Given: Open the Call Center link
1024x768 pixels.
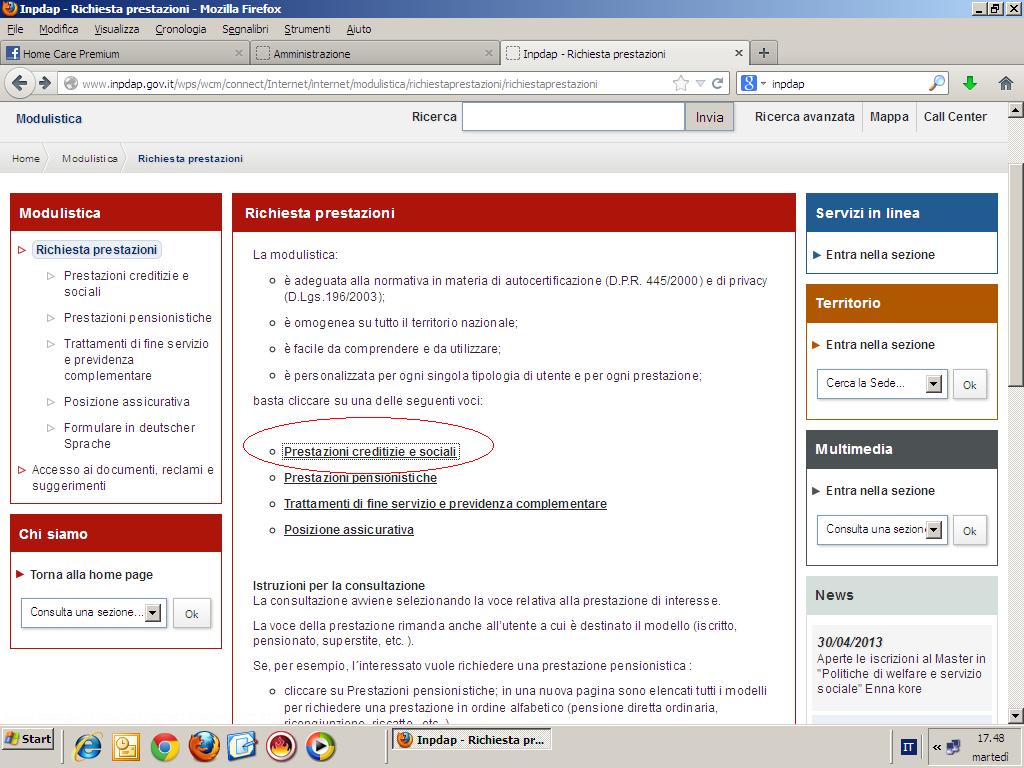Looking at the screenshot, I should 955,116.
